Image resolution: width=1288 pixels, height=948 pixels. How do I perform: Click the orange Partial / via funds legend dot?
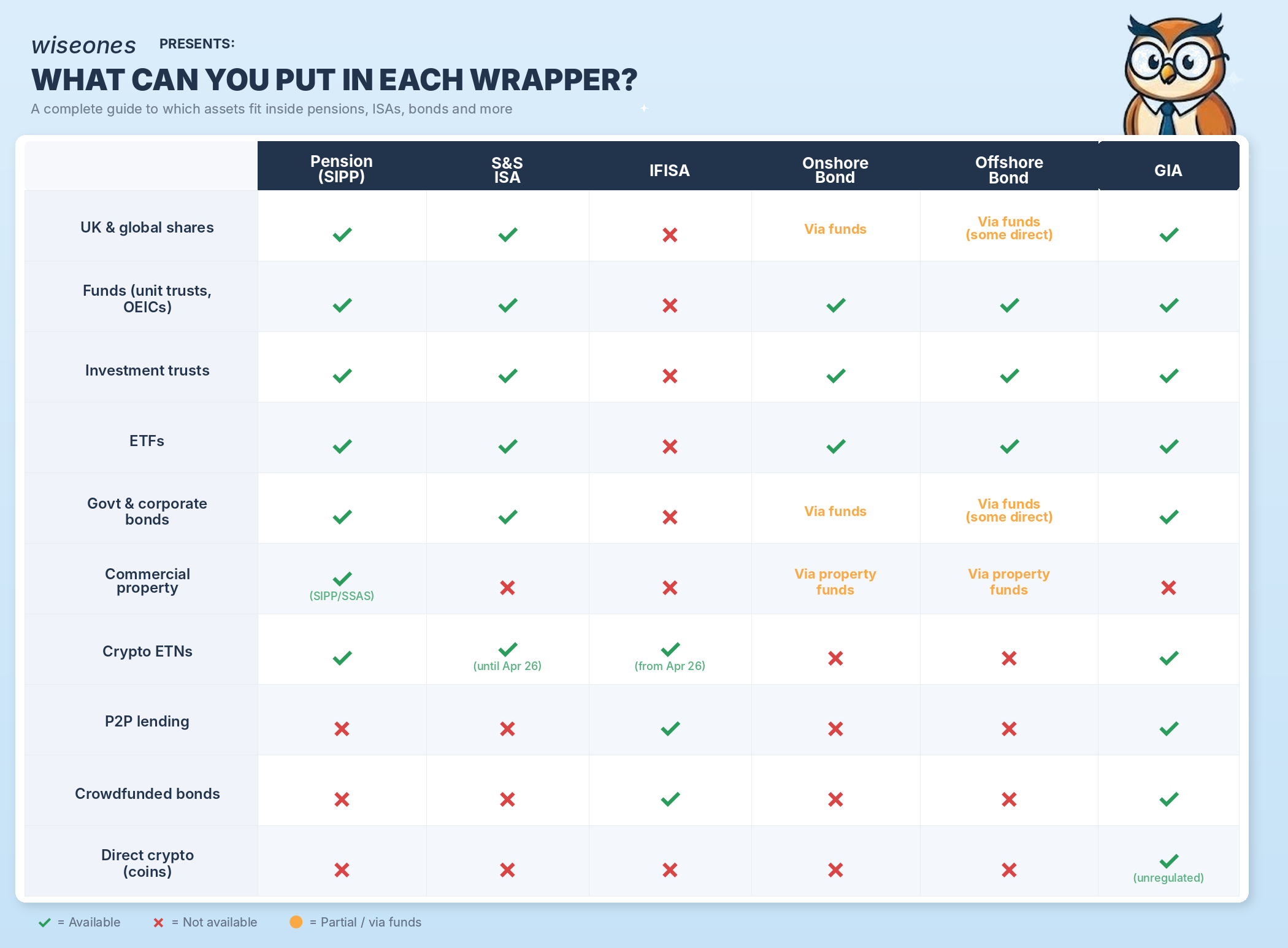click(296, 922)
